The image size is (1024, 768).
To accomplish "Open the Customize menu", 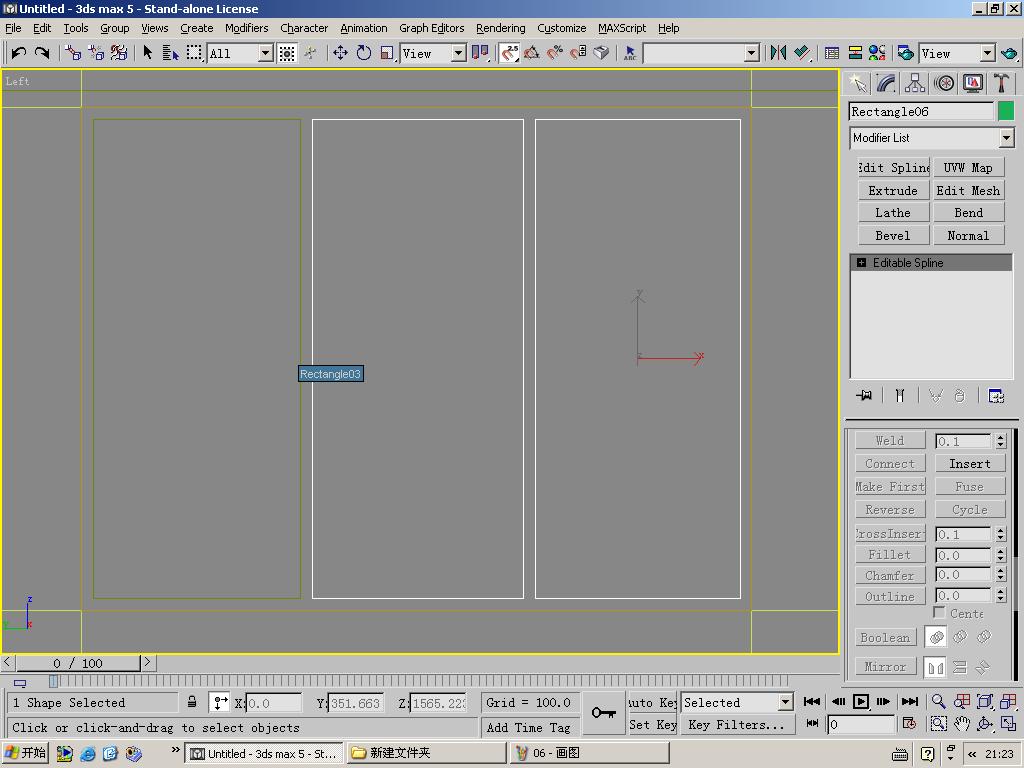I will (561, 28).
